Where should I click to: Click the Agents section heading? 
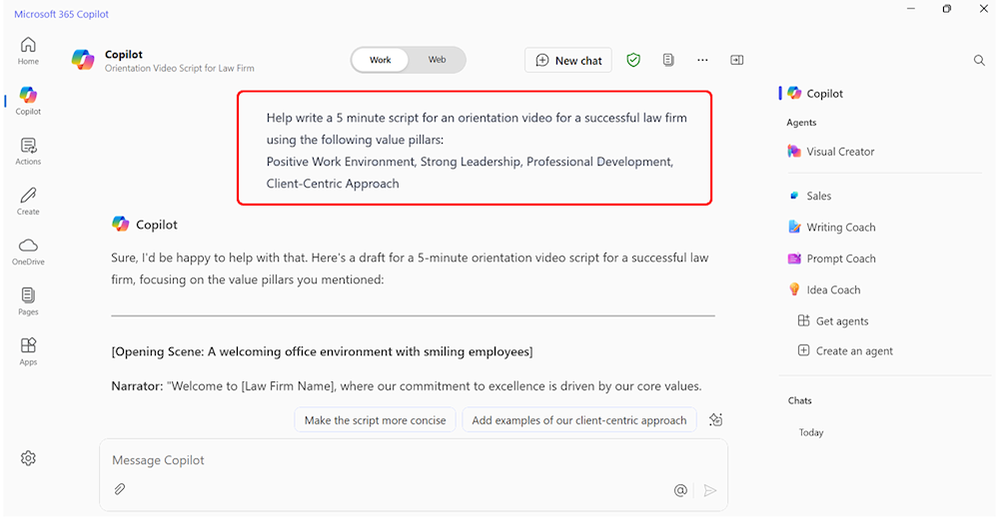(801, 122)
